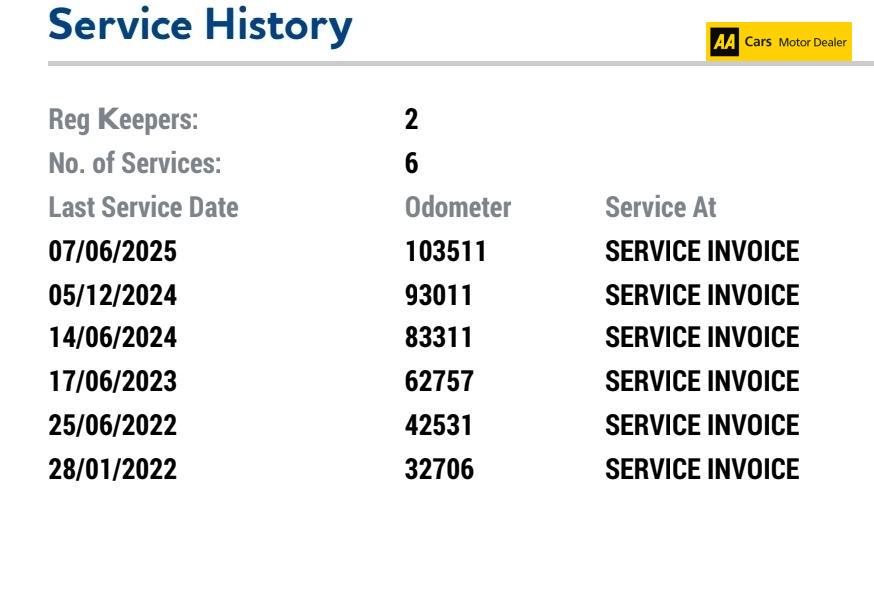
Task: Click the Motor Dealer label
Action: tap(812, 42)
